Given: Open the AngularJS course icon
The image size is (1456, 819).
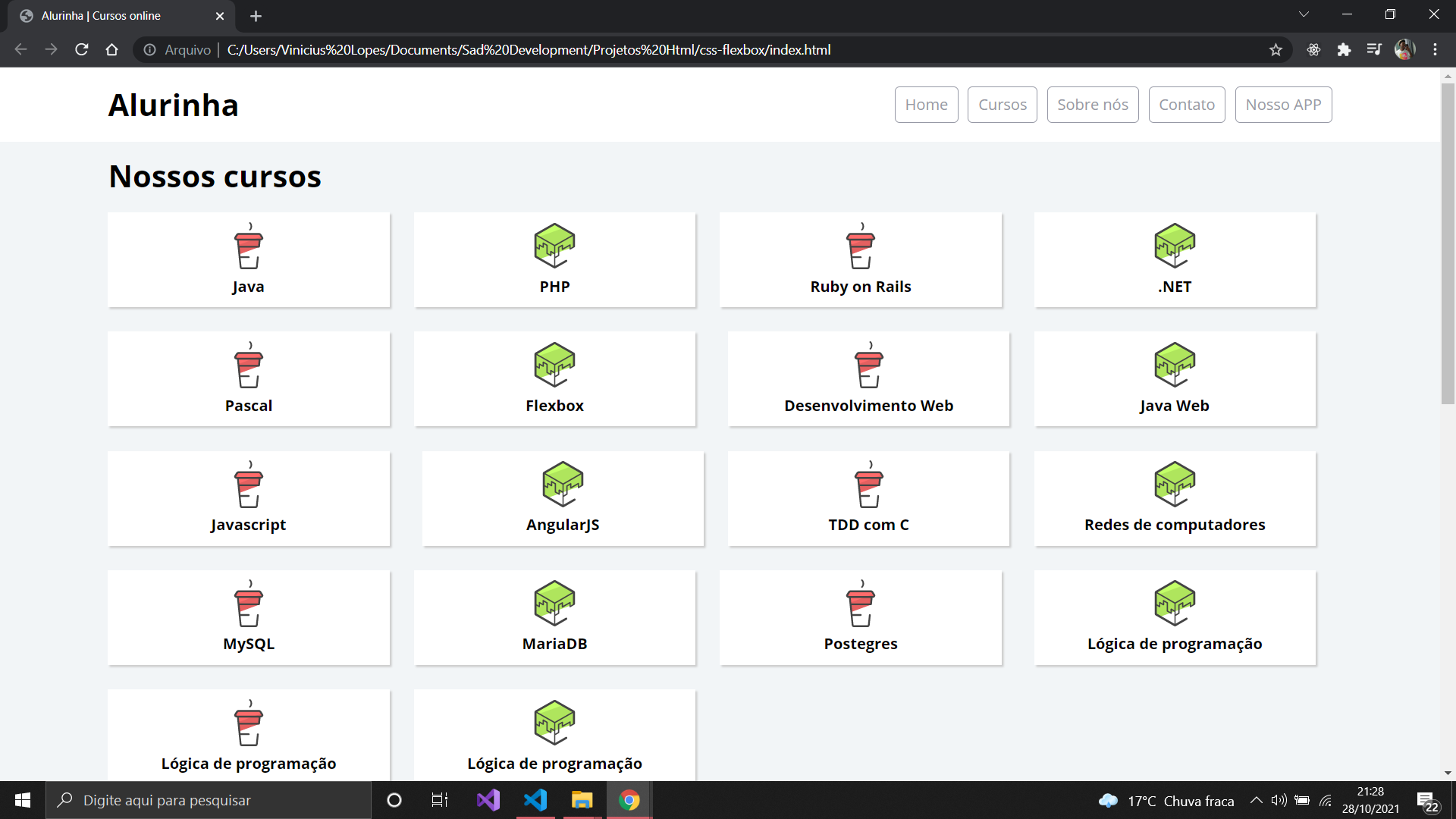Looking at the screenshot, I should pyautogui.click(x=563, y=485).
